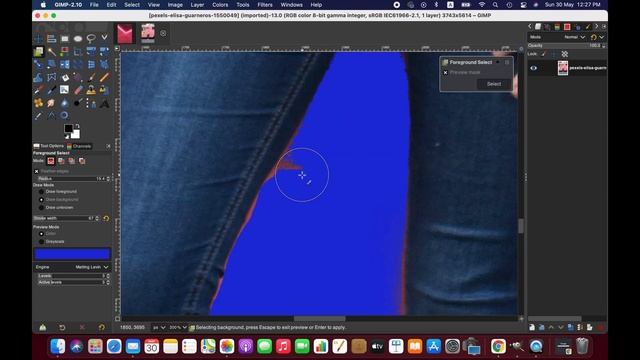Image resolution: width=640 pixels, height=360 pixels.
Task: Select the By Color Select tool
Action: pyautogui.click(x=64, y=52)
